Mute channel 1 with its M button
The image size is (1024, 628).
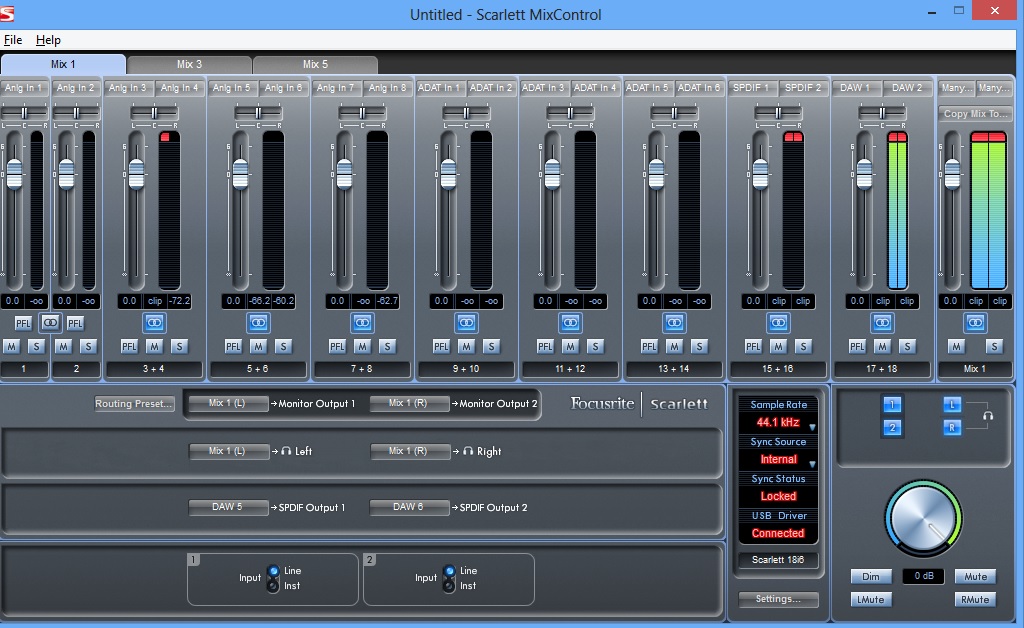(x=11, y=347)
